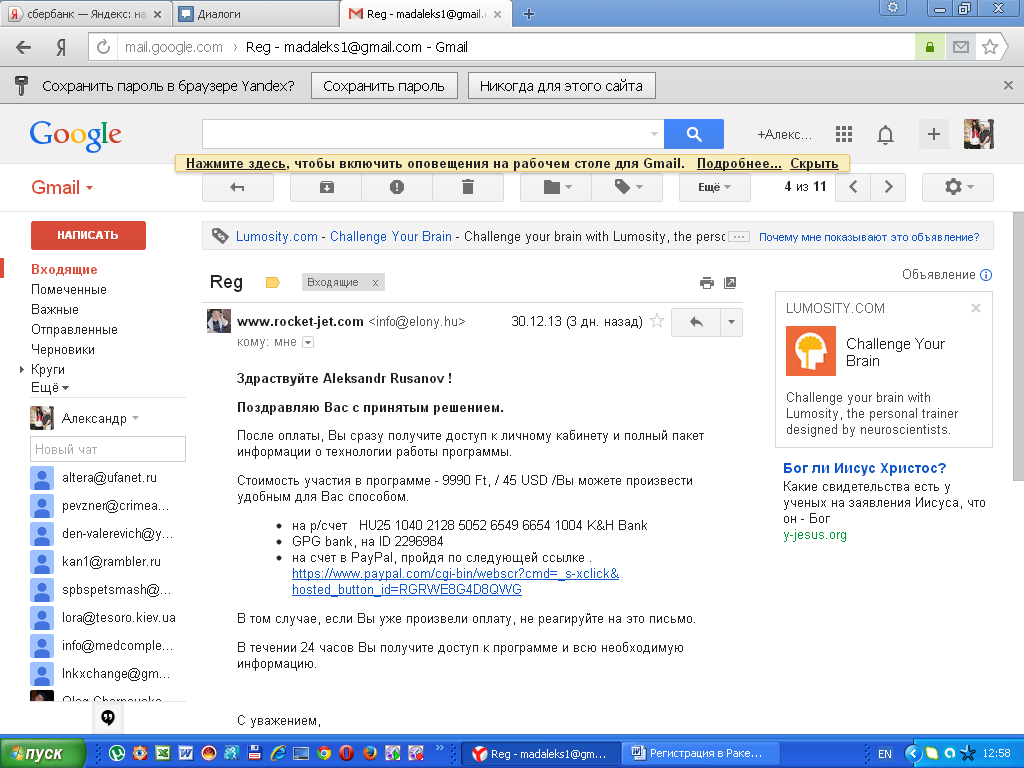Show recipient details dropdown next to мне

[x=308, y=342]
